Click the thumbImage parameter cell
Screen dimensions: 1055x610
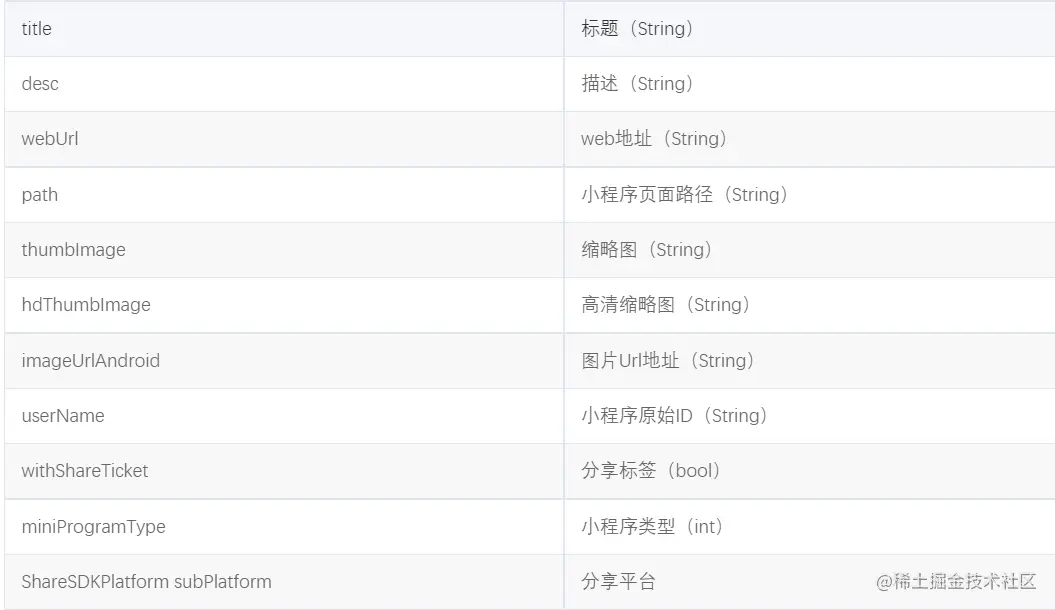74,250
